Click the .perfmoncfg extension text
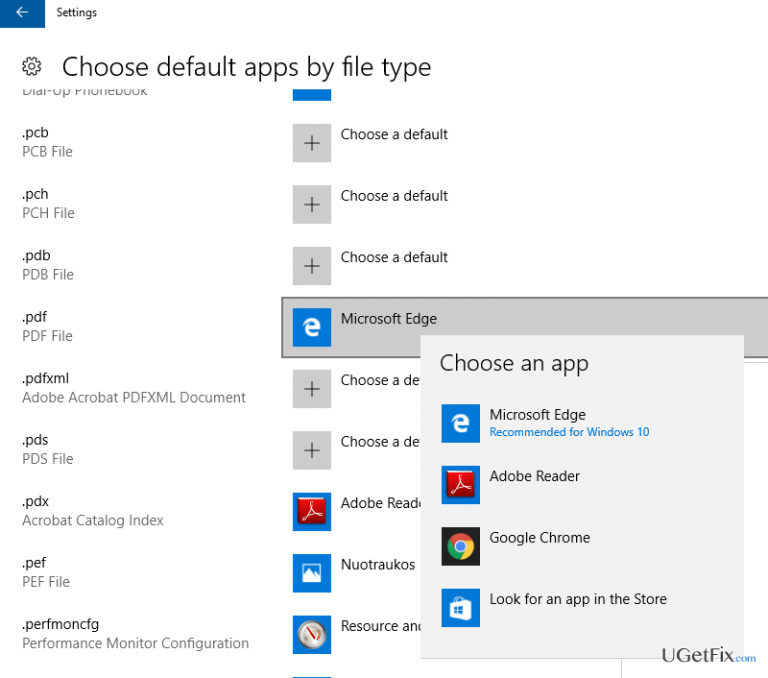The image size is (768, 678). pos(60,624)
